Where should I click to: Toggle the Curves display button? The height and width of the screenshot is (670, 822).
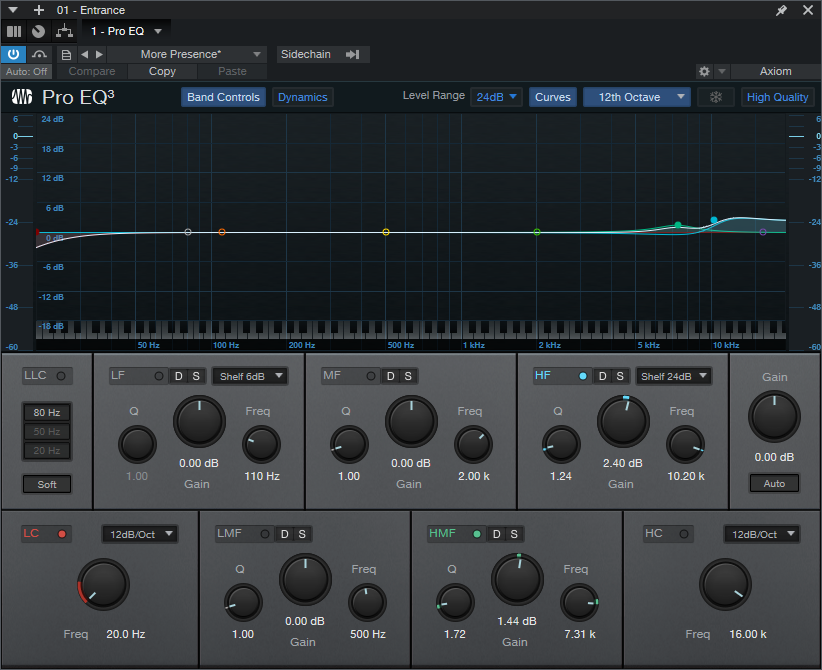coord(553,97)
